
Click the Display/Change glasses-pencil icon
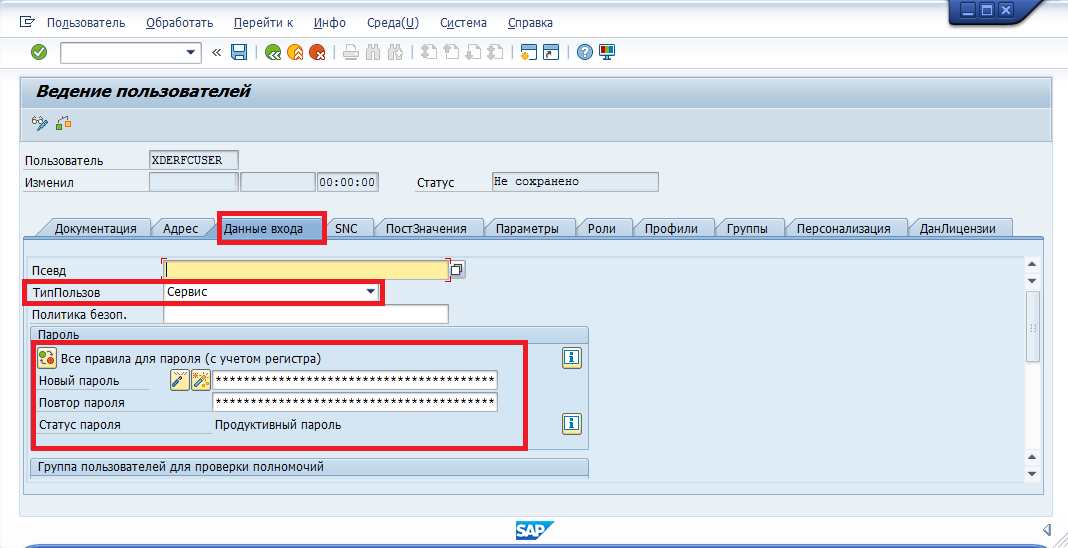point(40,123)
